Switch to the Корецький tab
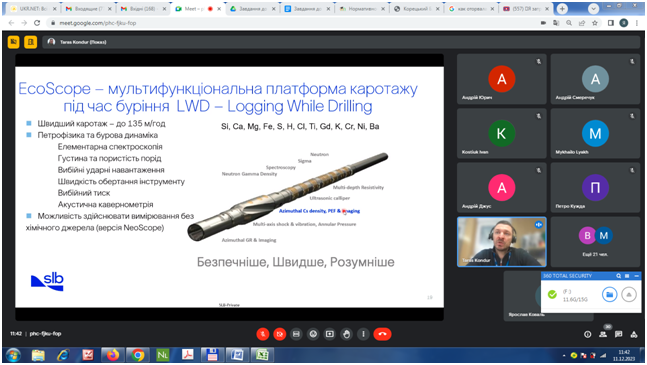The width and height of the screenshot is (647, 365). 417,9
